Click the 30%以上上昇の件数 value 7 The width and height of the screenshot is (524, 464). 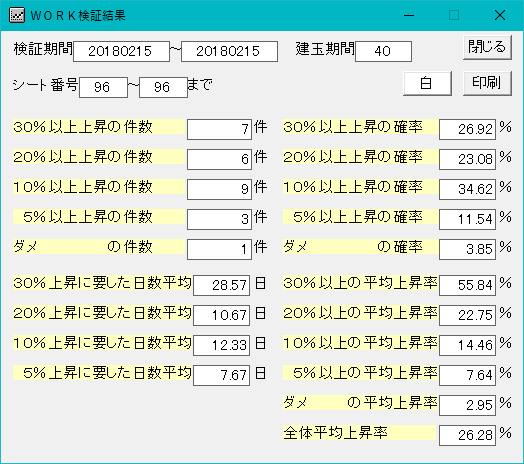coord(219,129)
